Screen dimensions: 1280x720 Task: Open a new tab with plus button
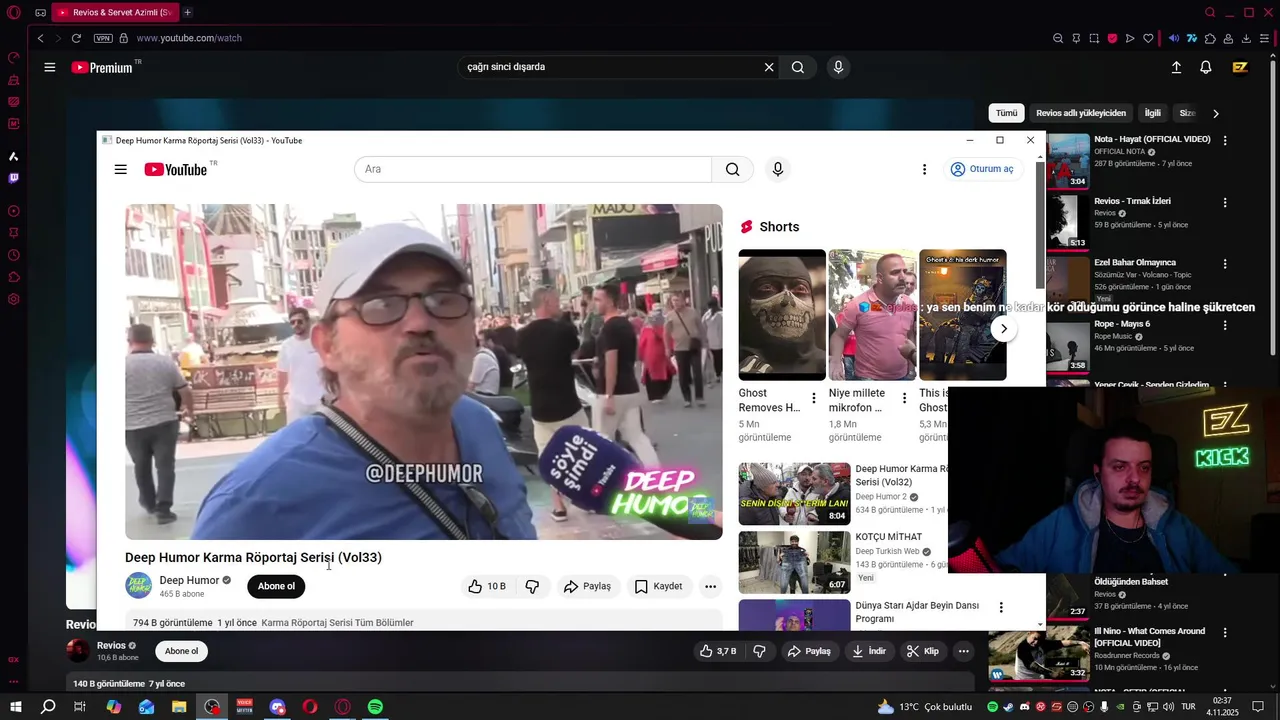point(187,12)
